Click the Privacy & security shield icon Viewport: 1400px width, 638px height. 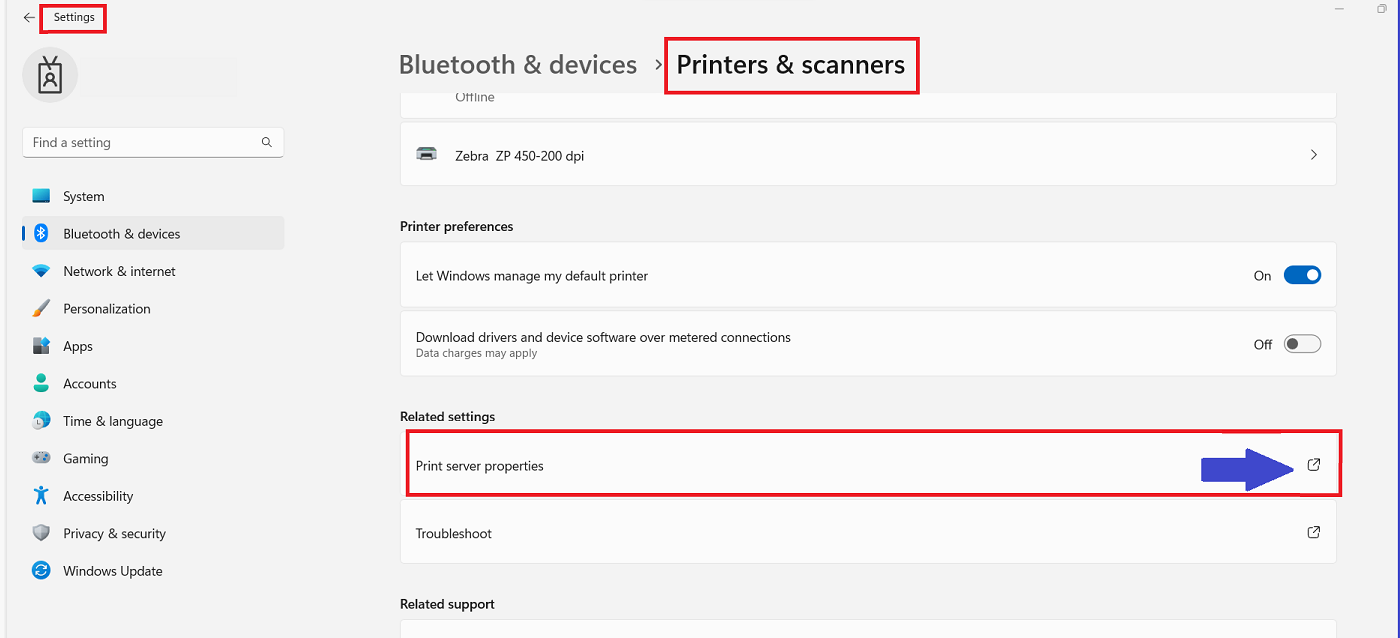41,534
